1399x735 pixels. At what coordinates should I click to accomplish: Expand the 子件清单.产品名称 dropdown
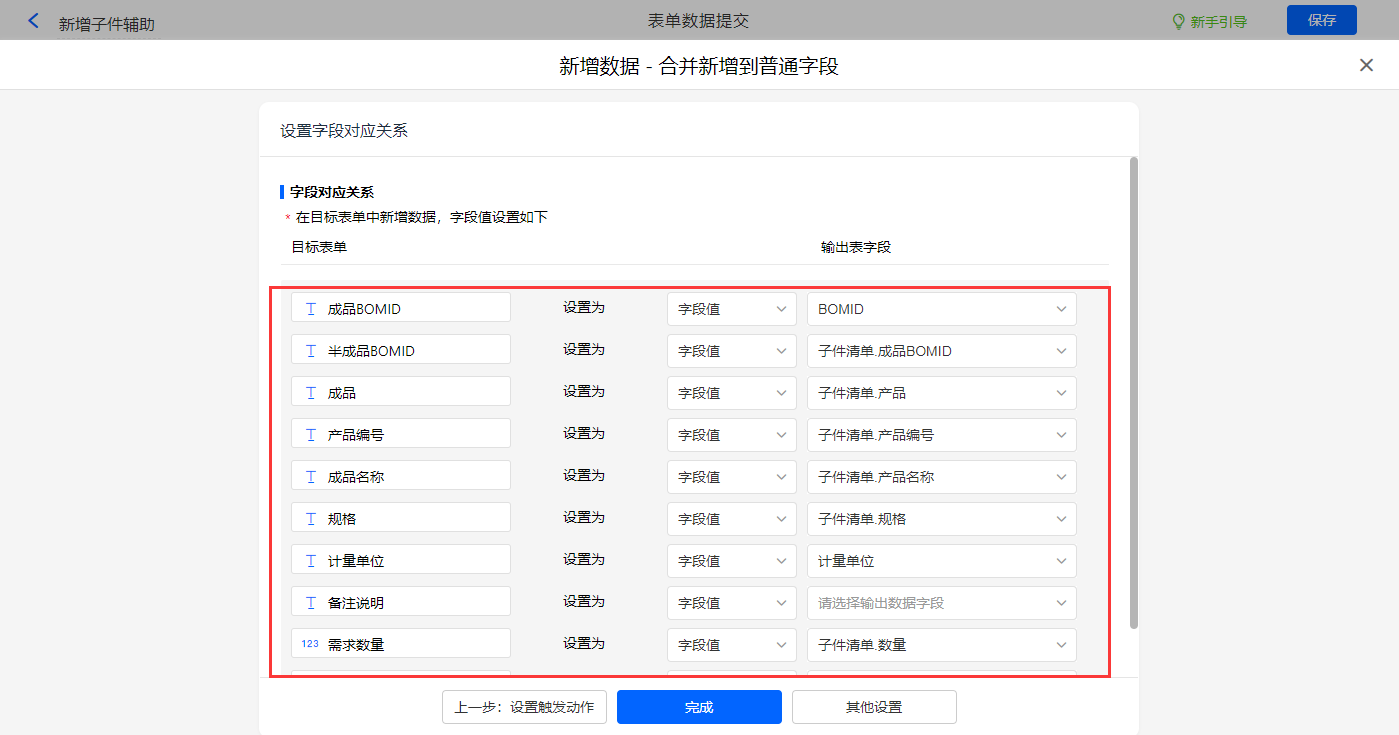click(x=941, y=477)
